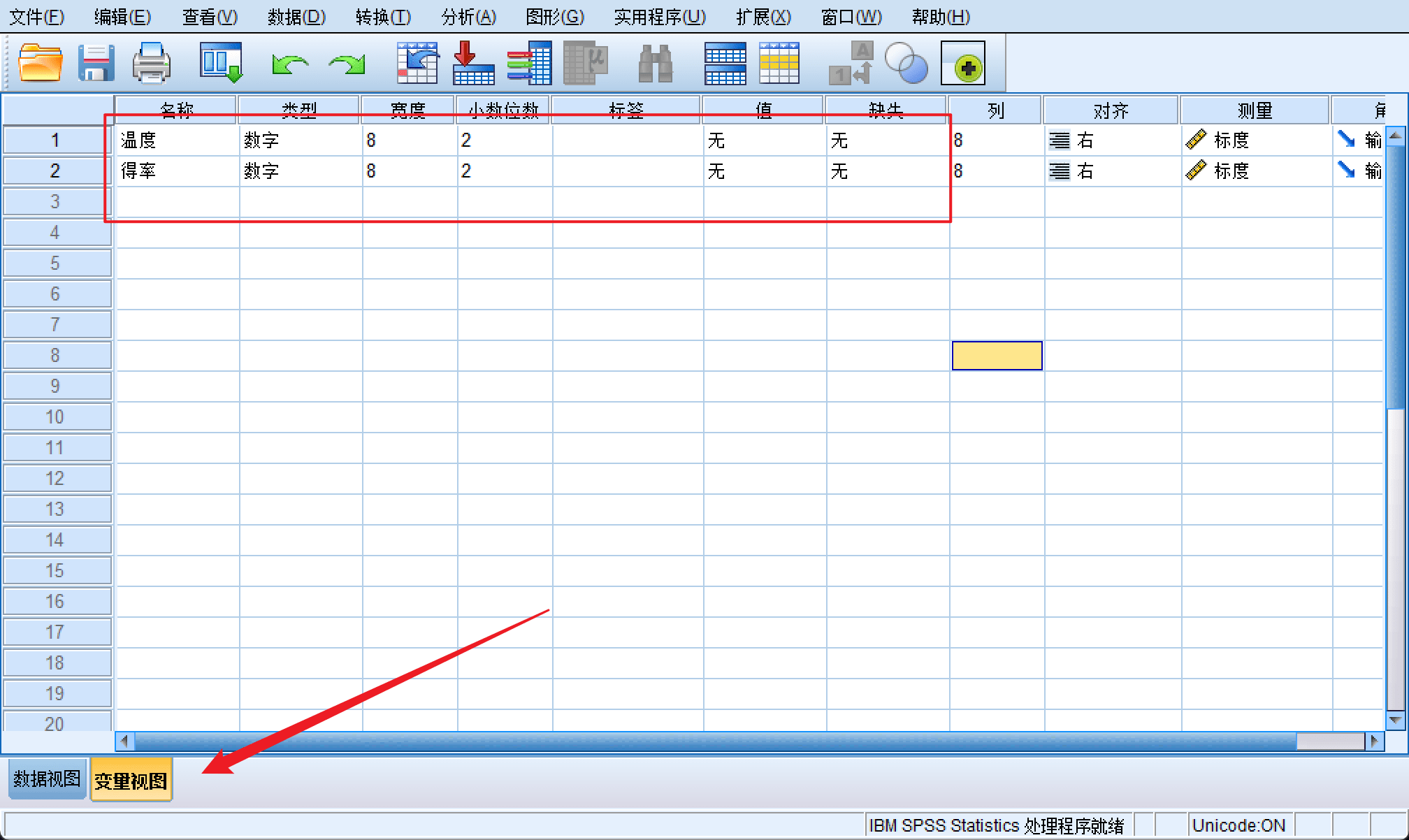Click the Use variable sets circles icon
Viewport: 1409px width, 840px height.
tap(906, 63)
